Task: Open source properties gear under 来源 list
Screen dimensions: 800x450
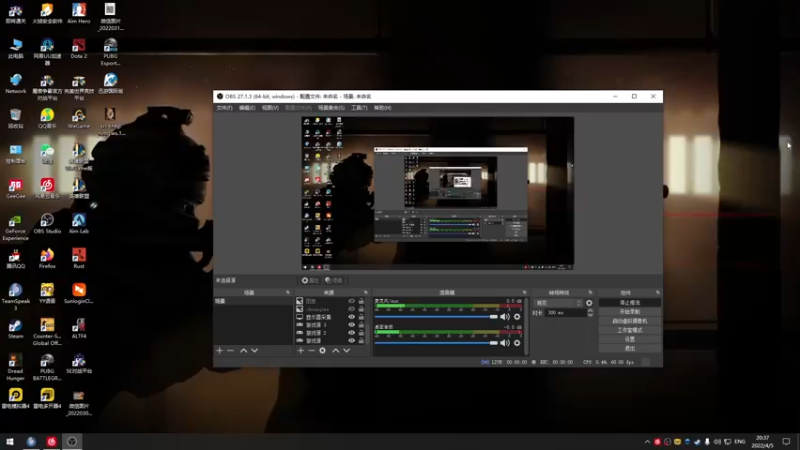Action: 322,351
